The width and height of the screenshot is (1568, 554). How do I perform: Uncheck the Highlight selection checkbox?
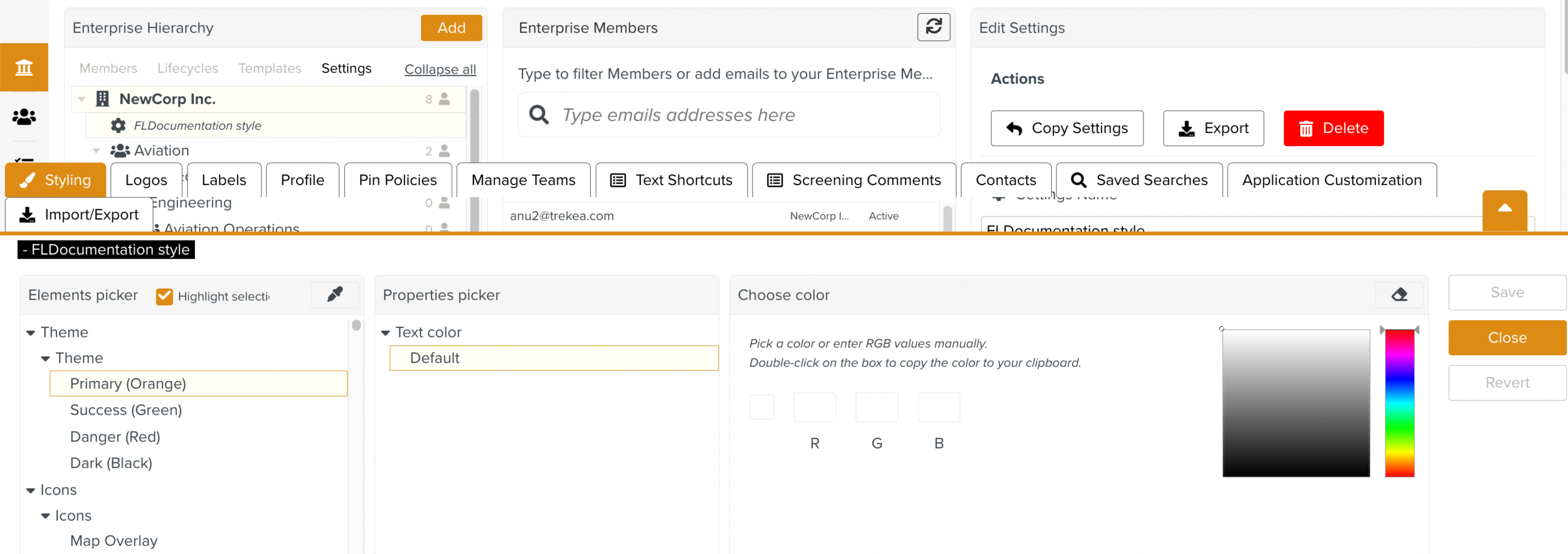164,296
